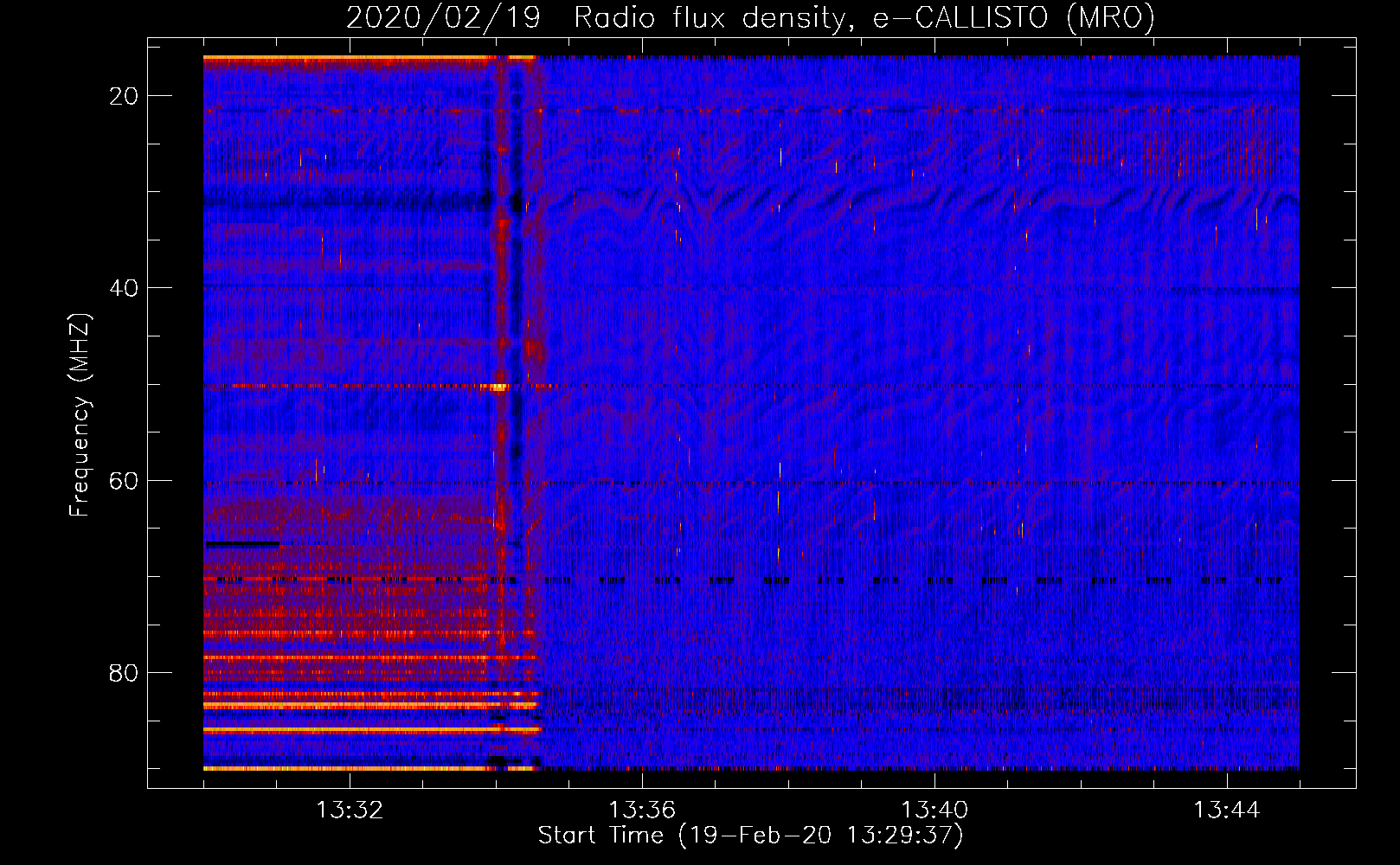Click the plot title '2020/02/19 Radio flux density, e-CALLISTO (MRO)'
The image size is (1400, 865).
[x=750, y=17]
